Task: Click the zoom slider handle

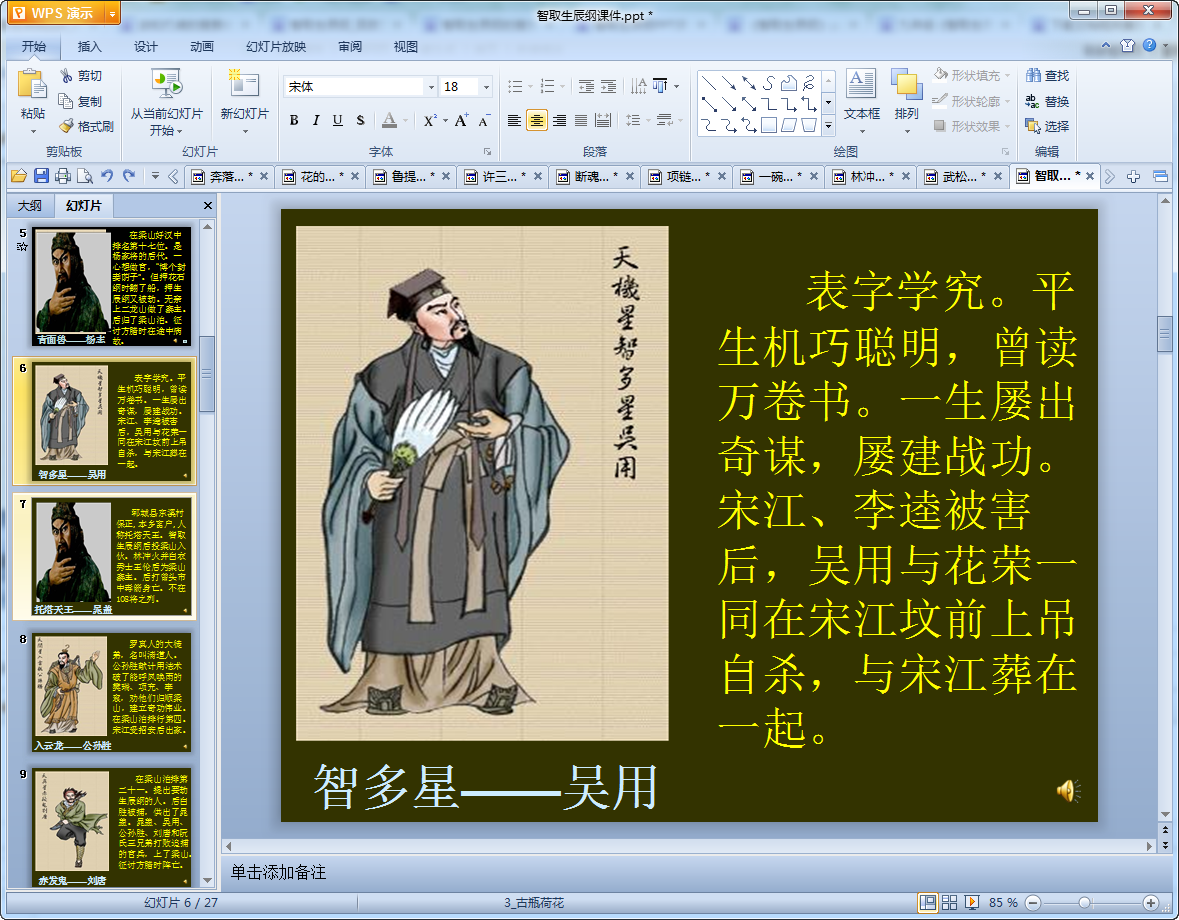Action: point(1084,903)
